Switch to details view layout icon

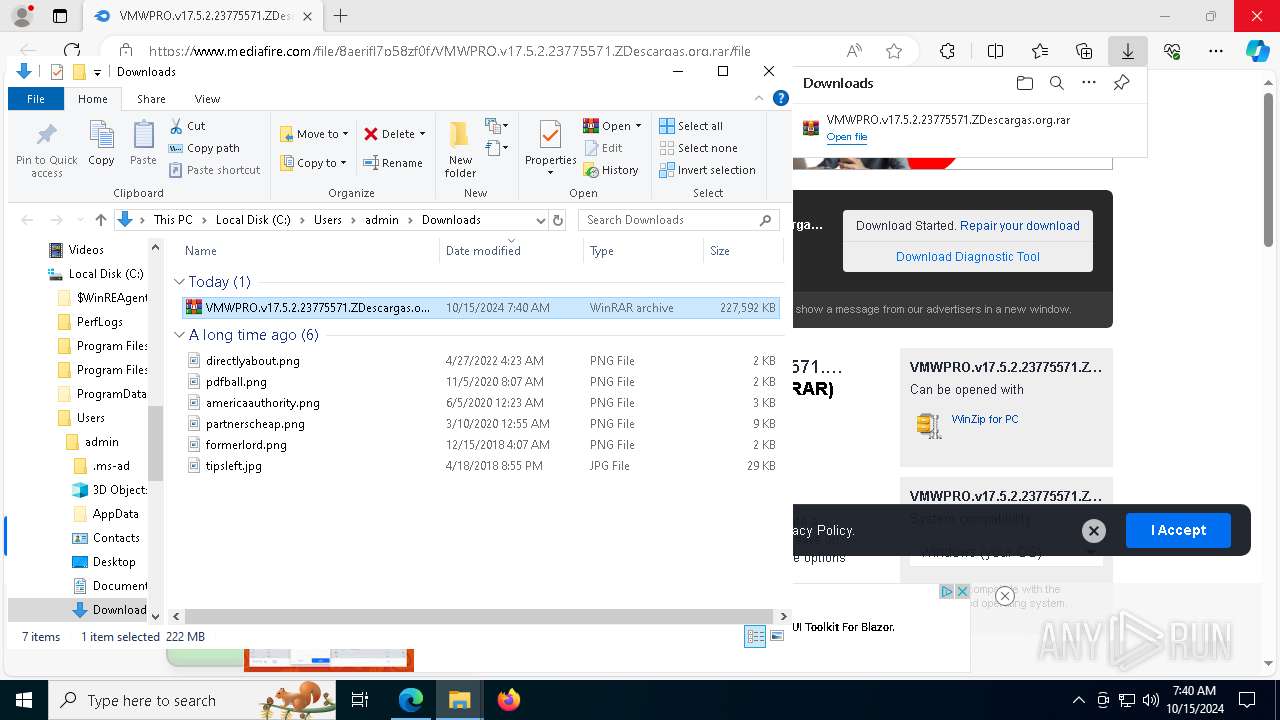(x=755, y=636)
